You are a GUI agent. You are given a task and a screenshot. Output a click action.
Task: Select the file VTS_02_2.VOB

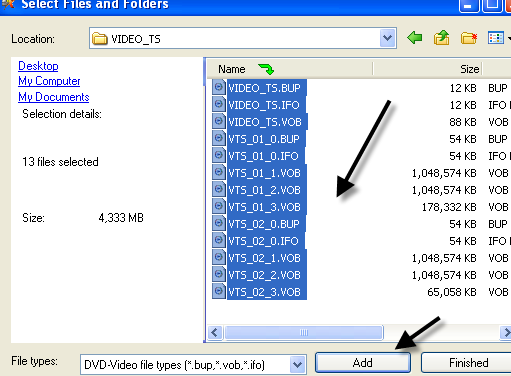point(267,275)
